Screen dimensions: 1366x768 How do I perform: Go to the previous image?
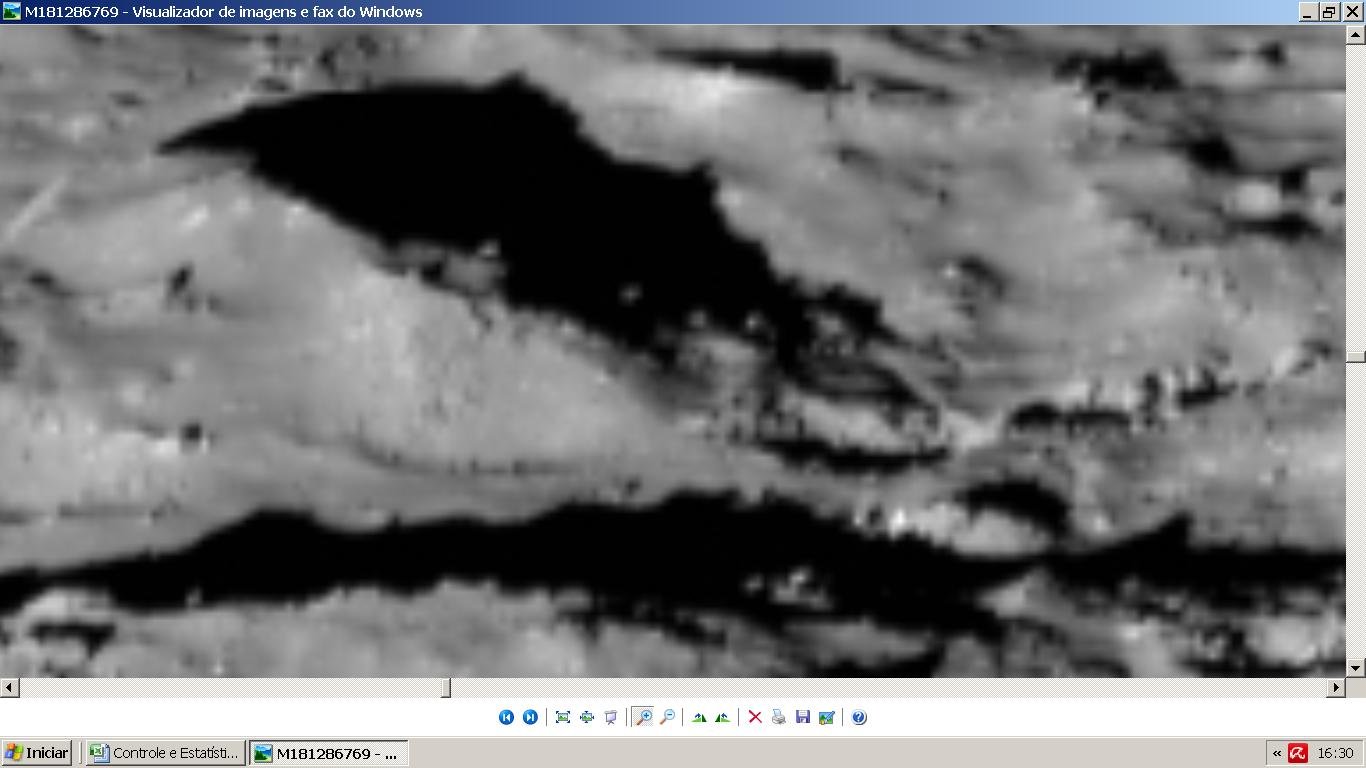point(506,717)
